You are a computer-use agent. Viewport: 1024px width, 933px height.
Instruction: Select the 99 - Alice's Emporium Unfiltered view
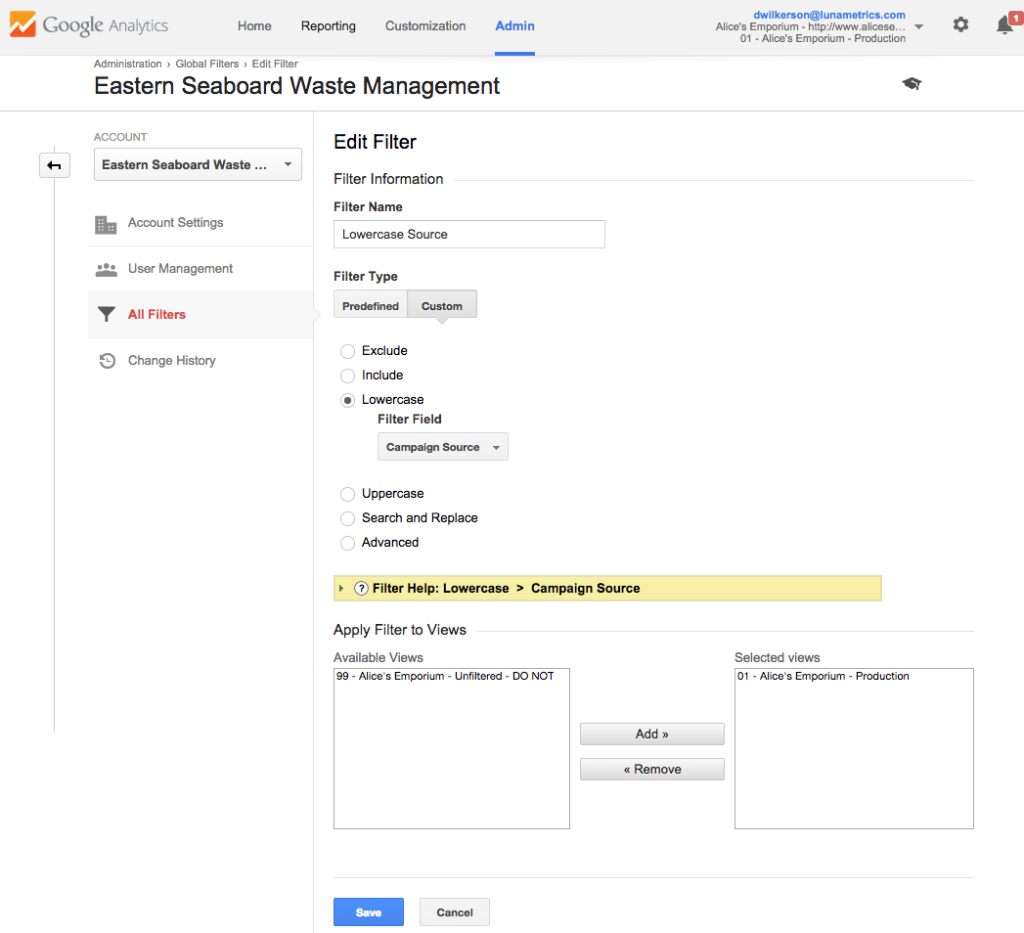(445, 676)
